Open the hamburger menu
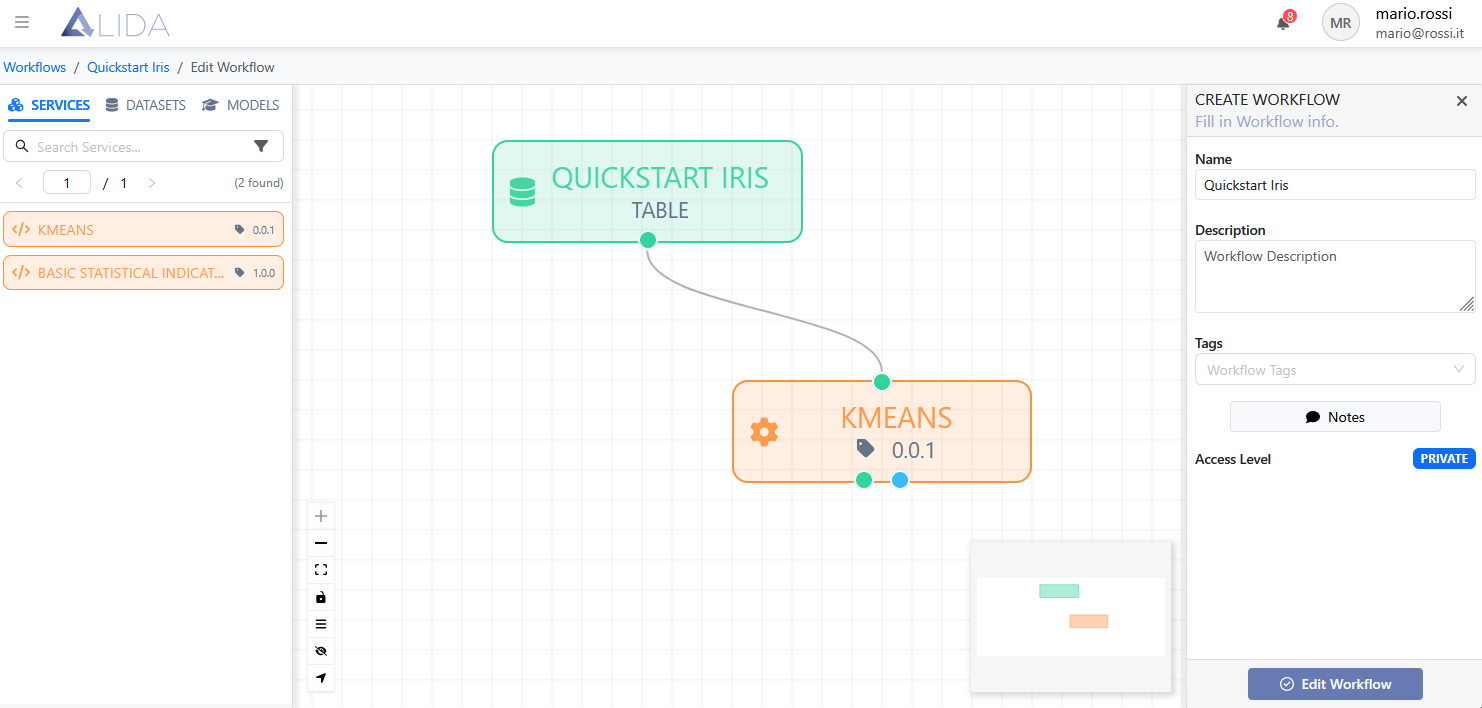The height and width of the screenshot is (708, 1482). (x=22, y=22)
